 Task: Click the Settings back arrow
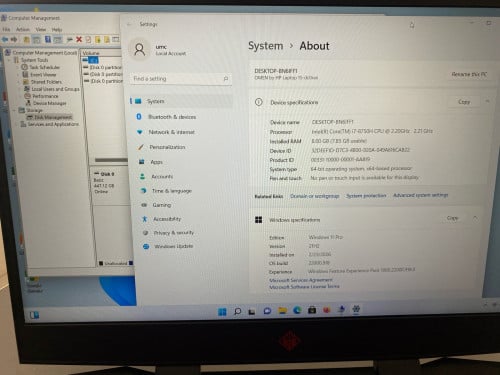click(x=129, y=24)
